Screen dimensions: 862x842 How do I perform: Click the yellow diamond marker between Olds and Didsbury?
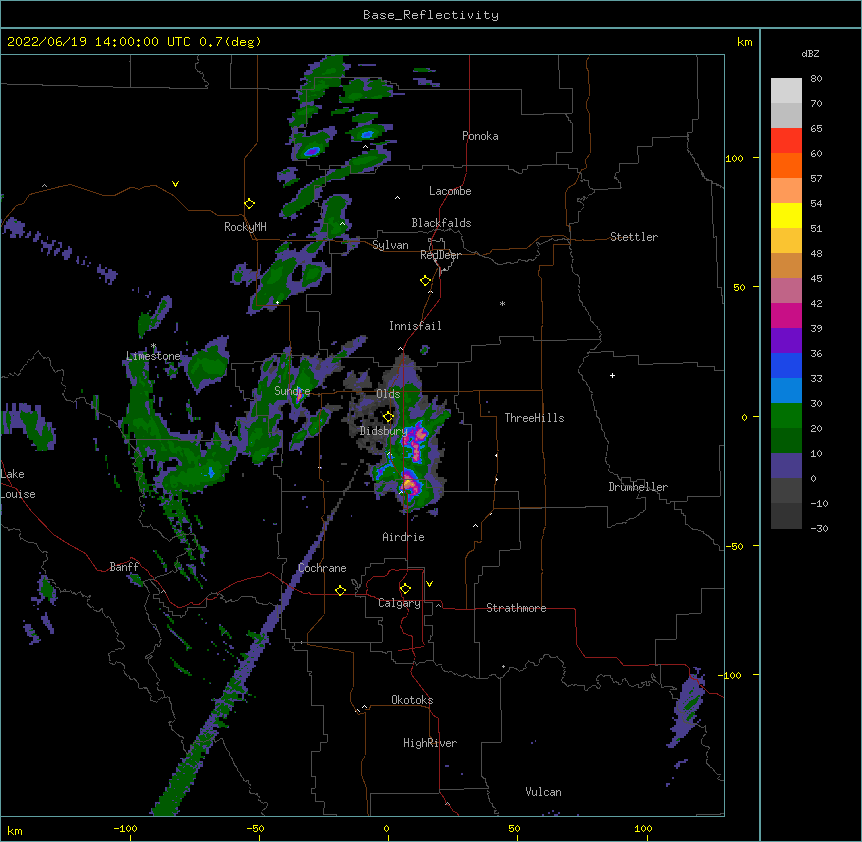point(388,417)
